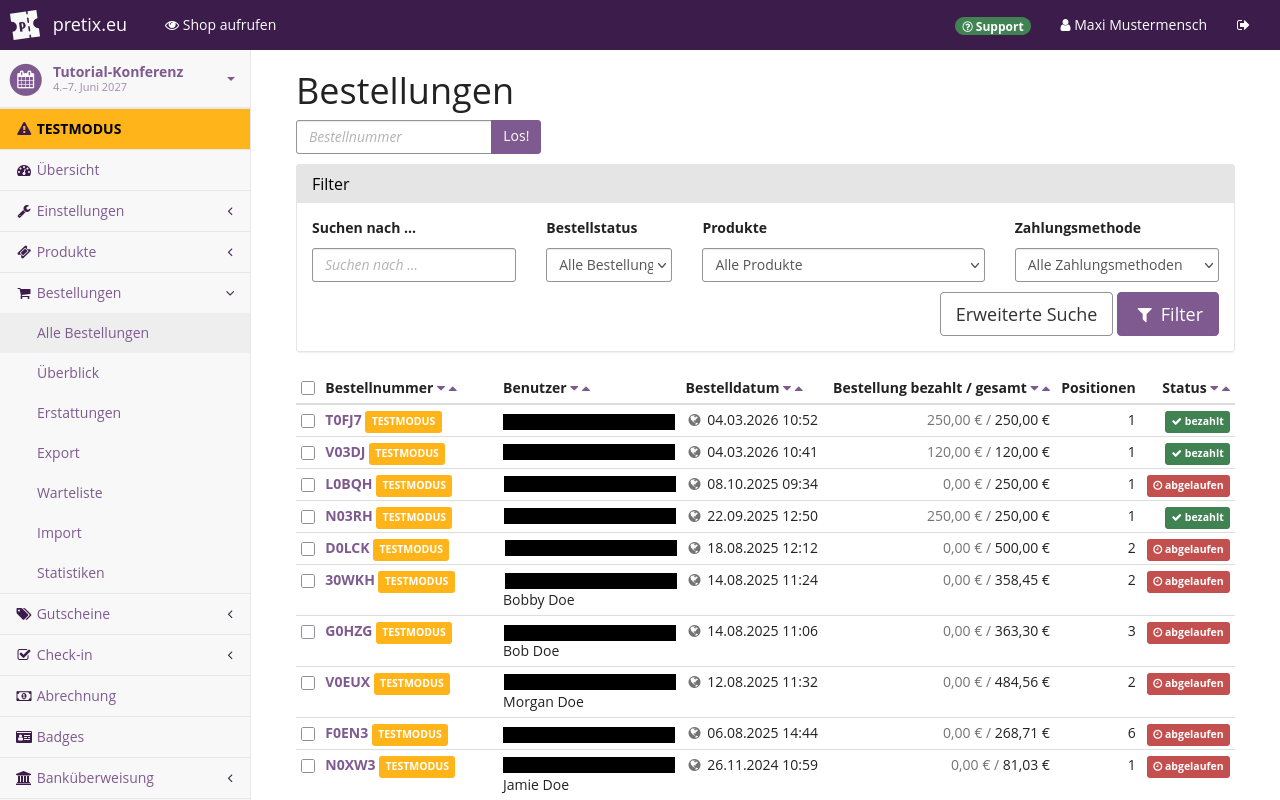
Task: Click the pretix logo icon
Action: pyautogui.click(x=25, y=25)
